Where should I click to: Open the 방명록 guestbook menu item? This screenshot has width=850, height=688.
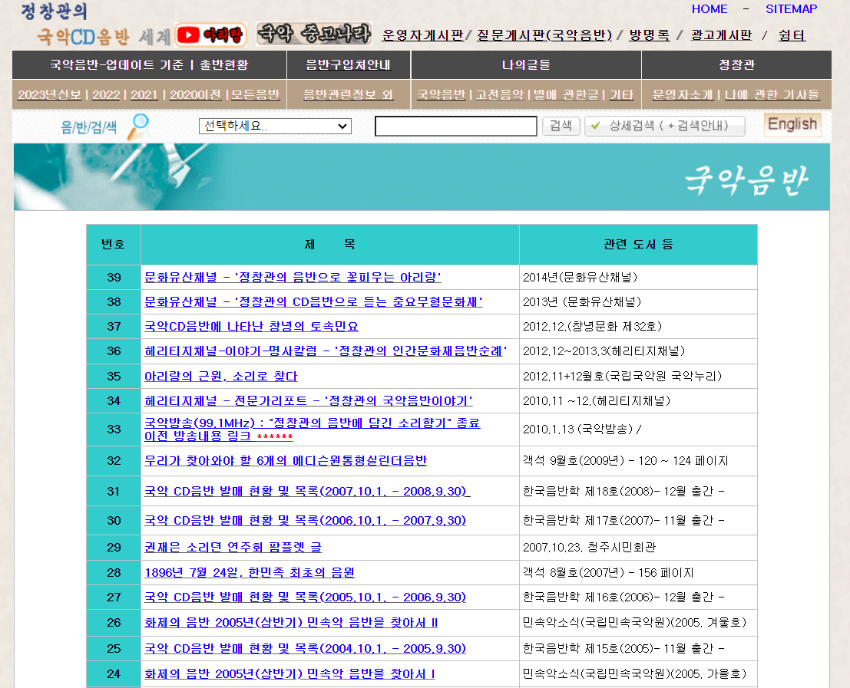click(649, 36)
